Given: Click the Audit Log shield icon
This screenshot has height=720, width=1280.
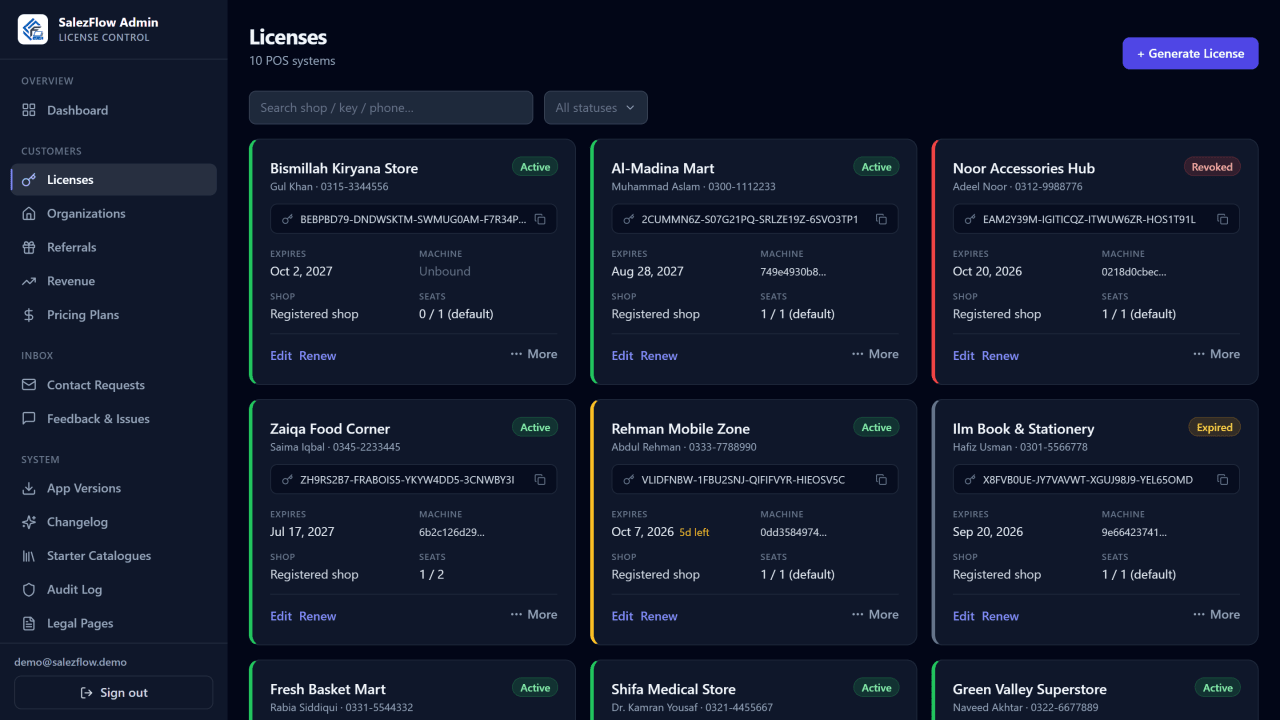Looking at the screenshot, I should click(x=29, y=590).
